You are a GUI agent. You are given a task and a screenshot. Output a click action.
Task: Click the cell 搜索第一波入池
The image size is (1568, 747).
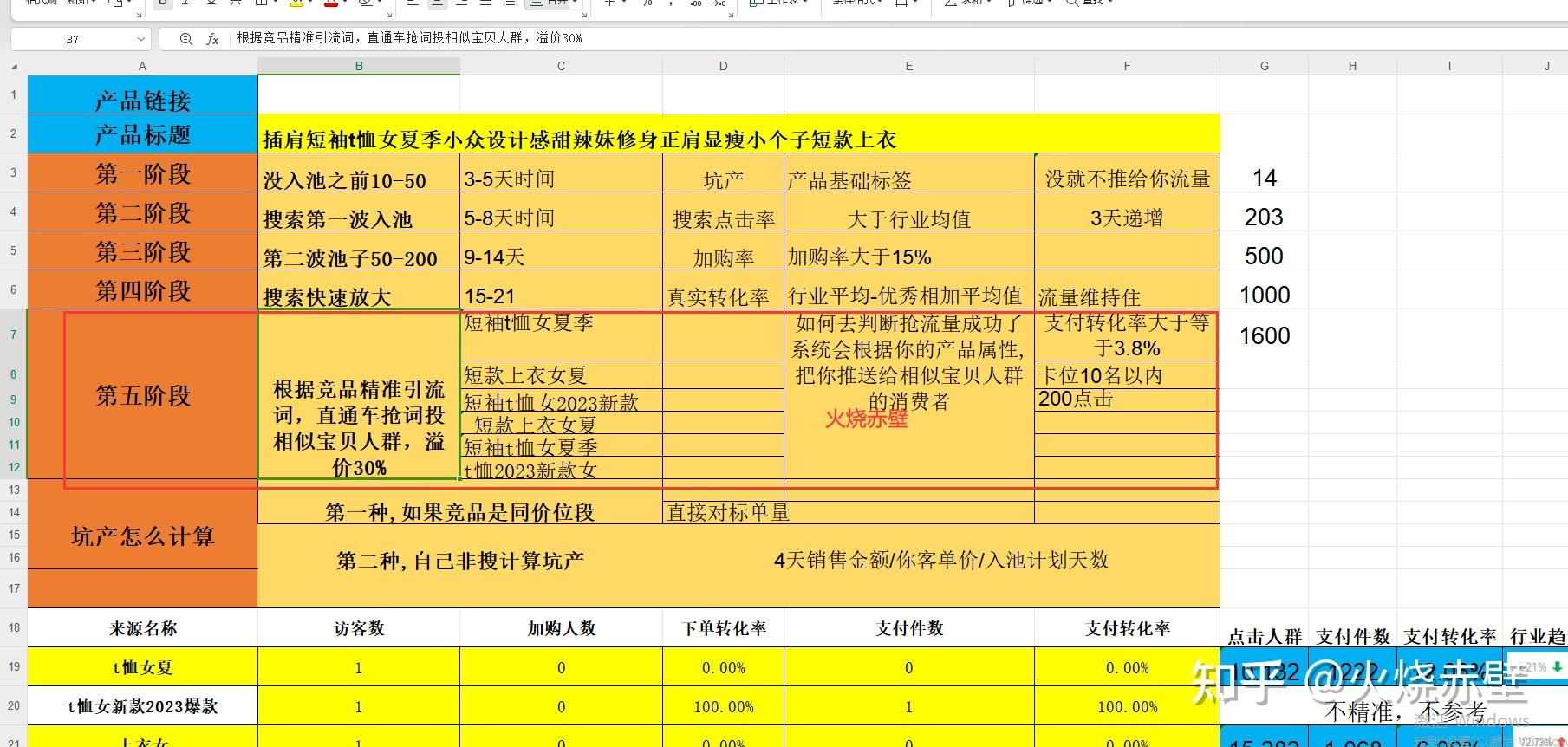359,212
